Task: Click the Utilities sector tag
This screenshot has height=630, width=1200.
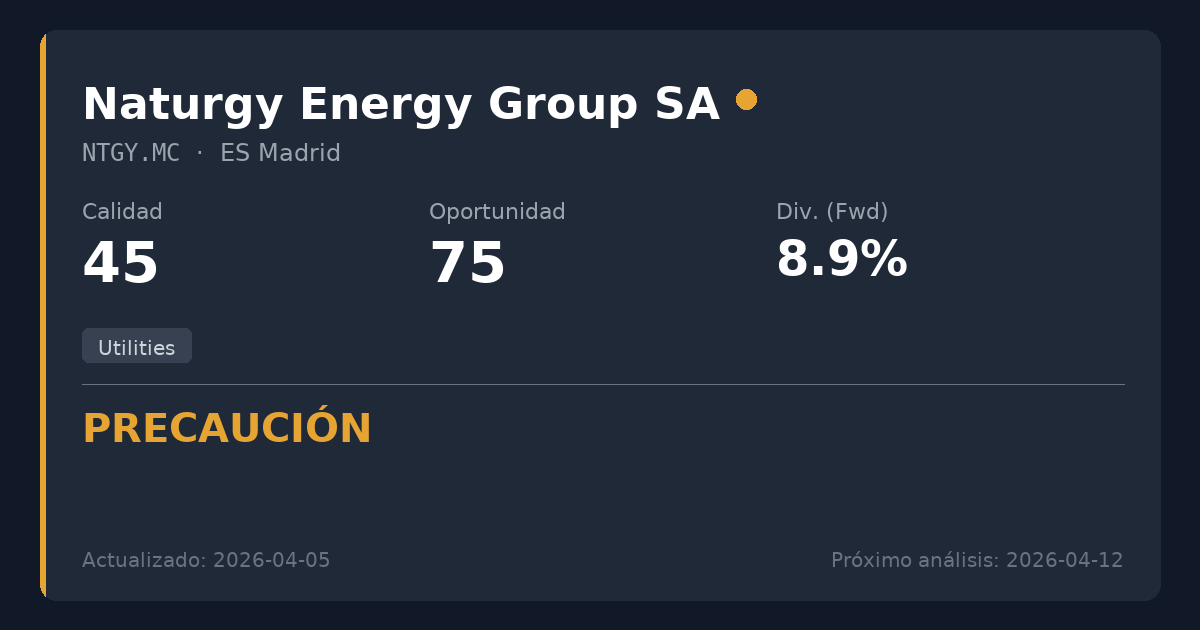Action: coord(137,347)
